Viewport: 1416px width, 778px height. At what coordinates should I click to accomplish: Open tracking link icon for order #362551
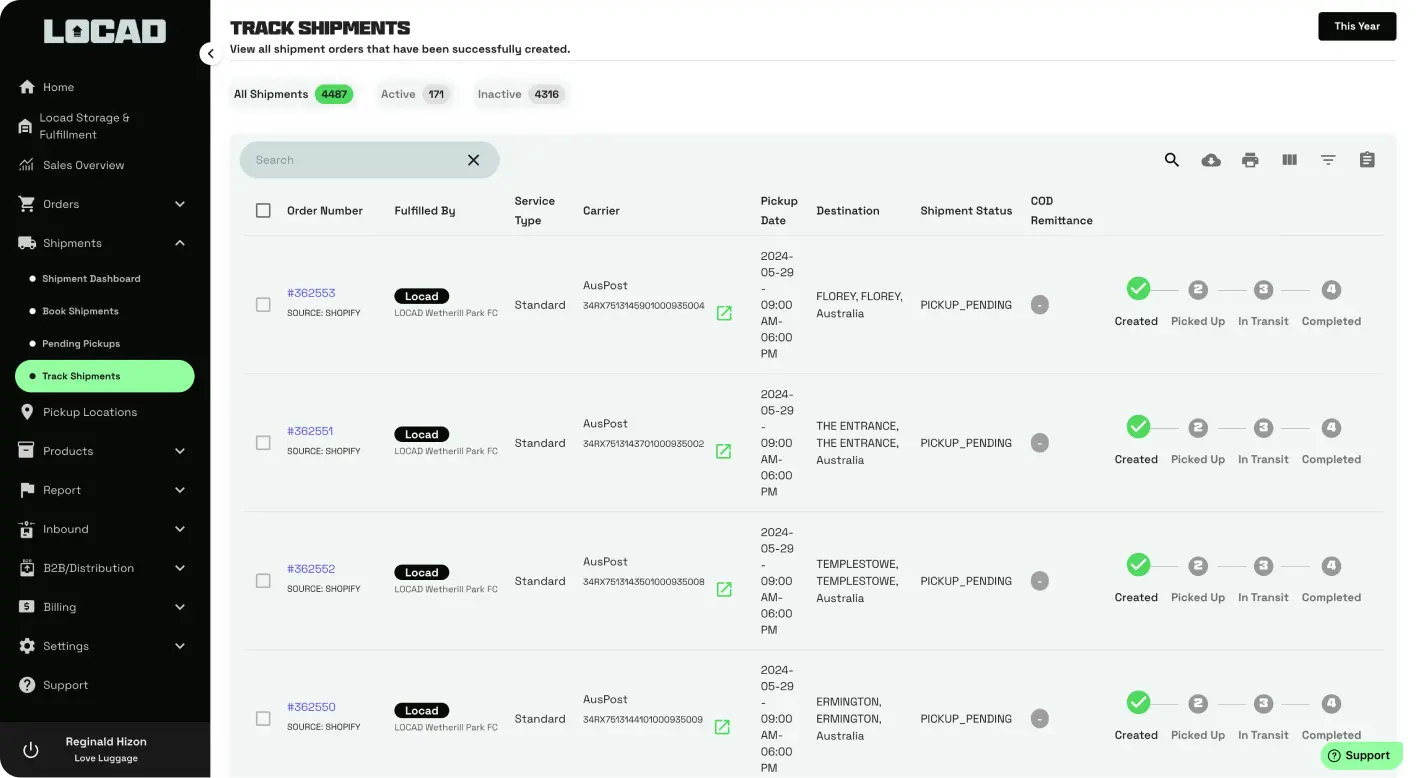click(x=724, y=451)
